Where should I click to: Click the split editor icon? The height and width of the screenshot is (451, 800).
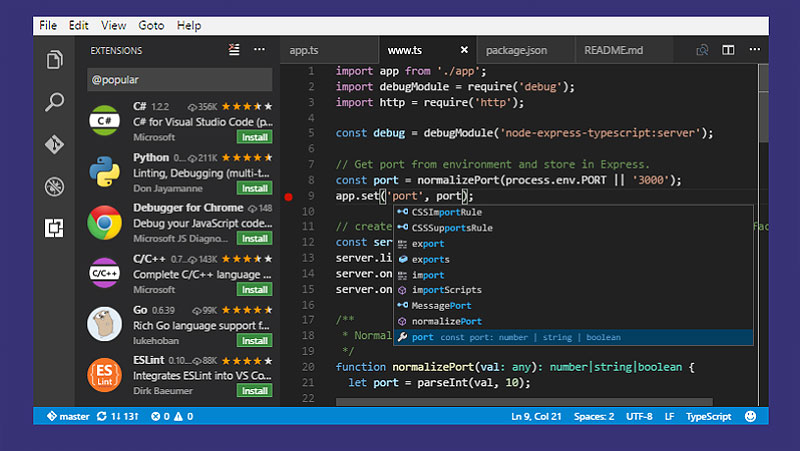click(x=728, y=49)
